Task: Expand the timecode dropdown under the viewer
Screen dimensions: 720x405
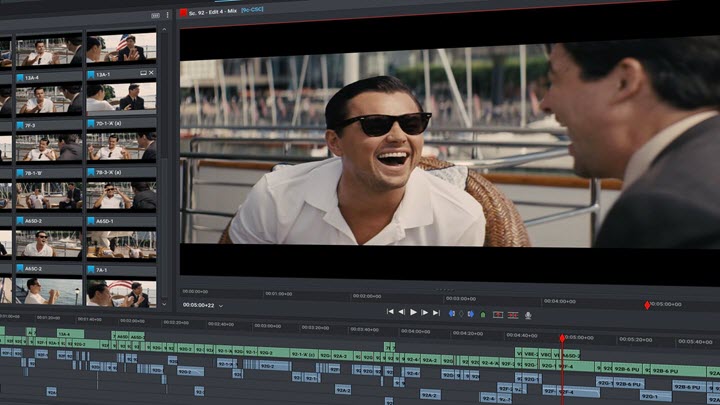Action: click(x=221, y=305)
